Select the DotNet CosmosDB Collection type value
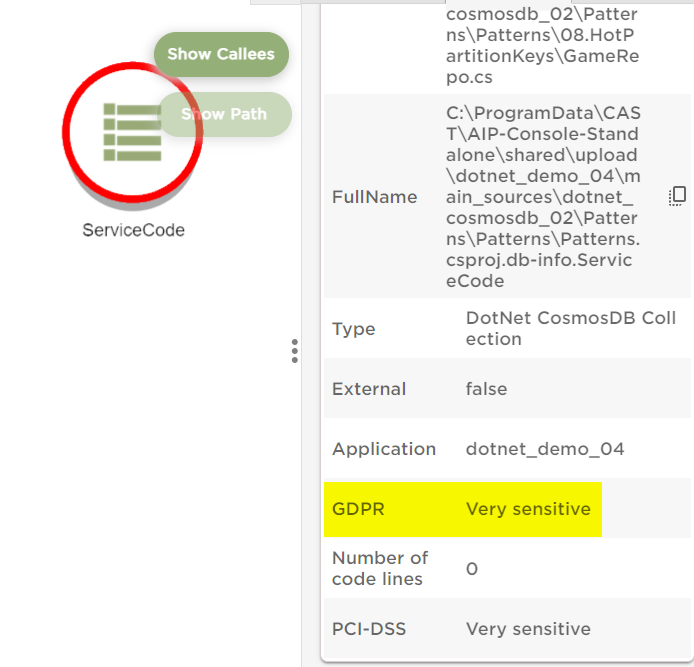694x667 pixels. pyautogui.click(x=570, y=328)
